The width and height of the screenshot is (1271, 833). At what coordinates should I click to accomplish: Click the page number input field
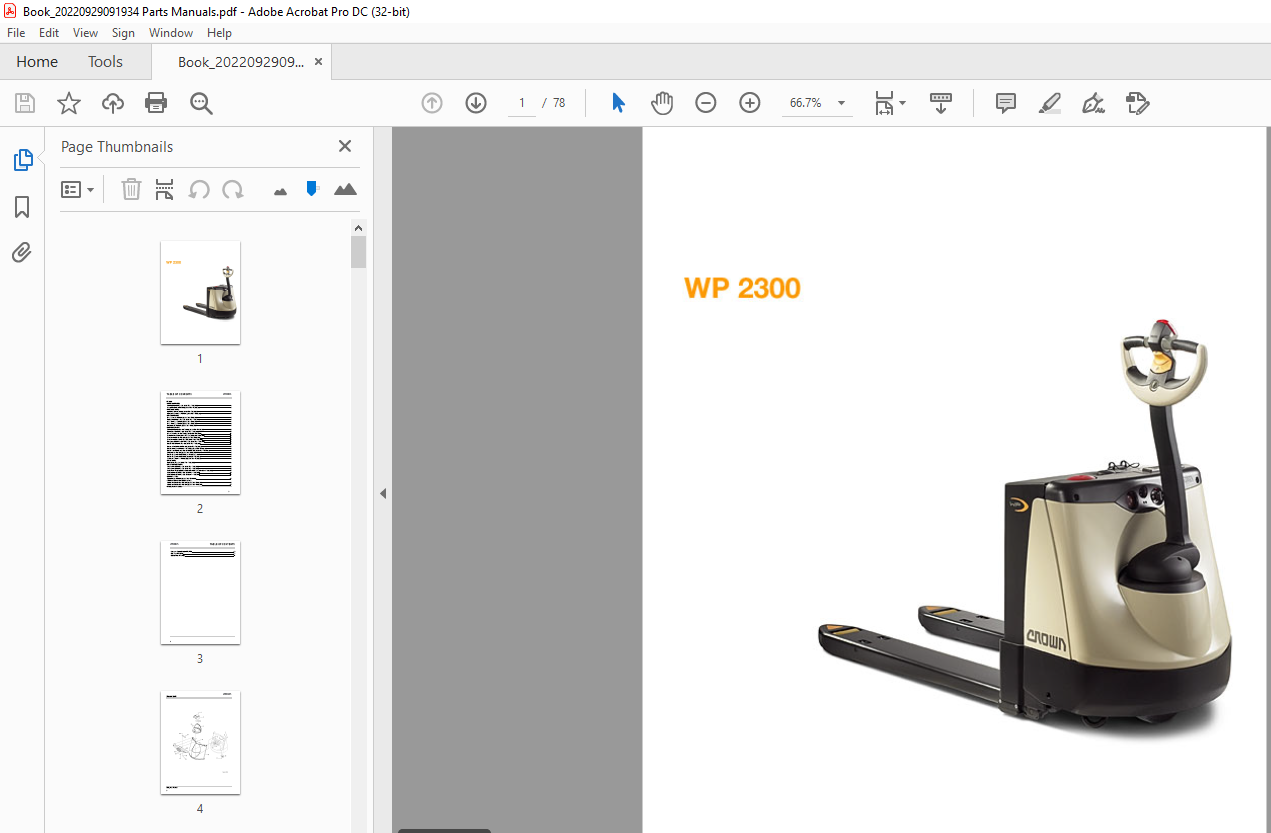(522, 103)
